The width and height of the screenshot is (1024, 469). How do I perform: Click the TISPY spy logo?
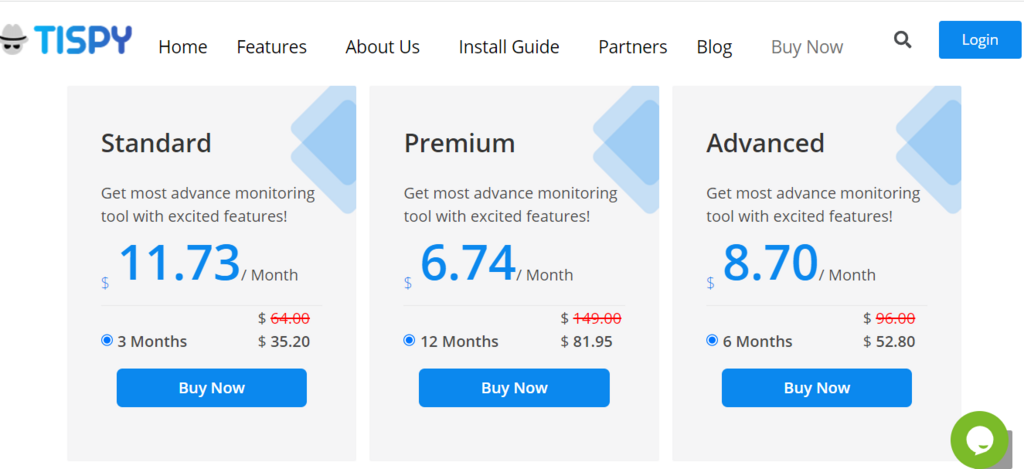pos(66,40)
